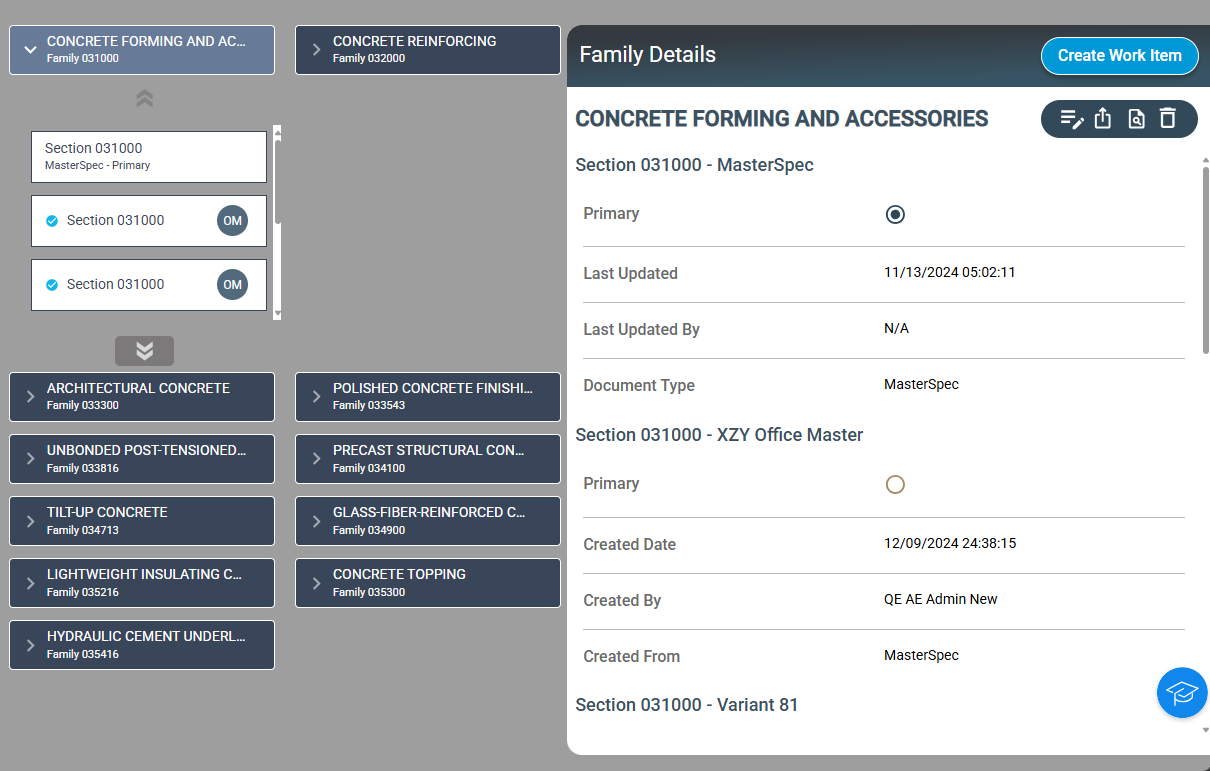1210x771 pixels.
Task: Click the export/share icon in Family Details
Action: click(x=1103, y=119)
